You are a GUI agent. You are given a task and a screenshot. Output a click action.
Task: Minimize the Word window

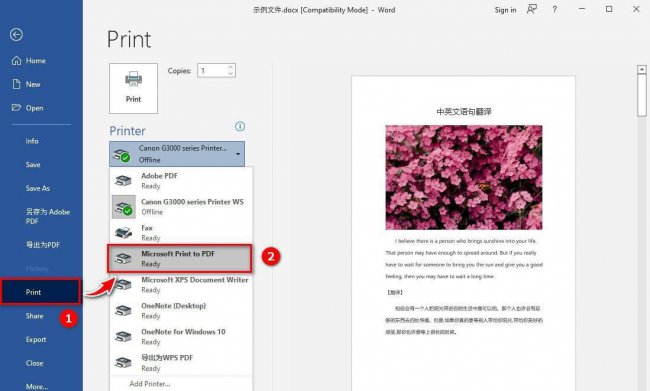tap(582, 9)
